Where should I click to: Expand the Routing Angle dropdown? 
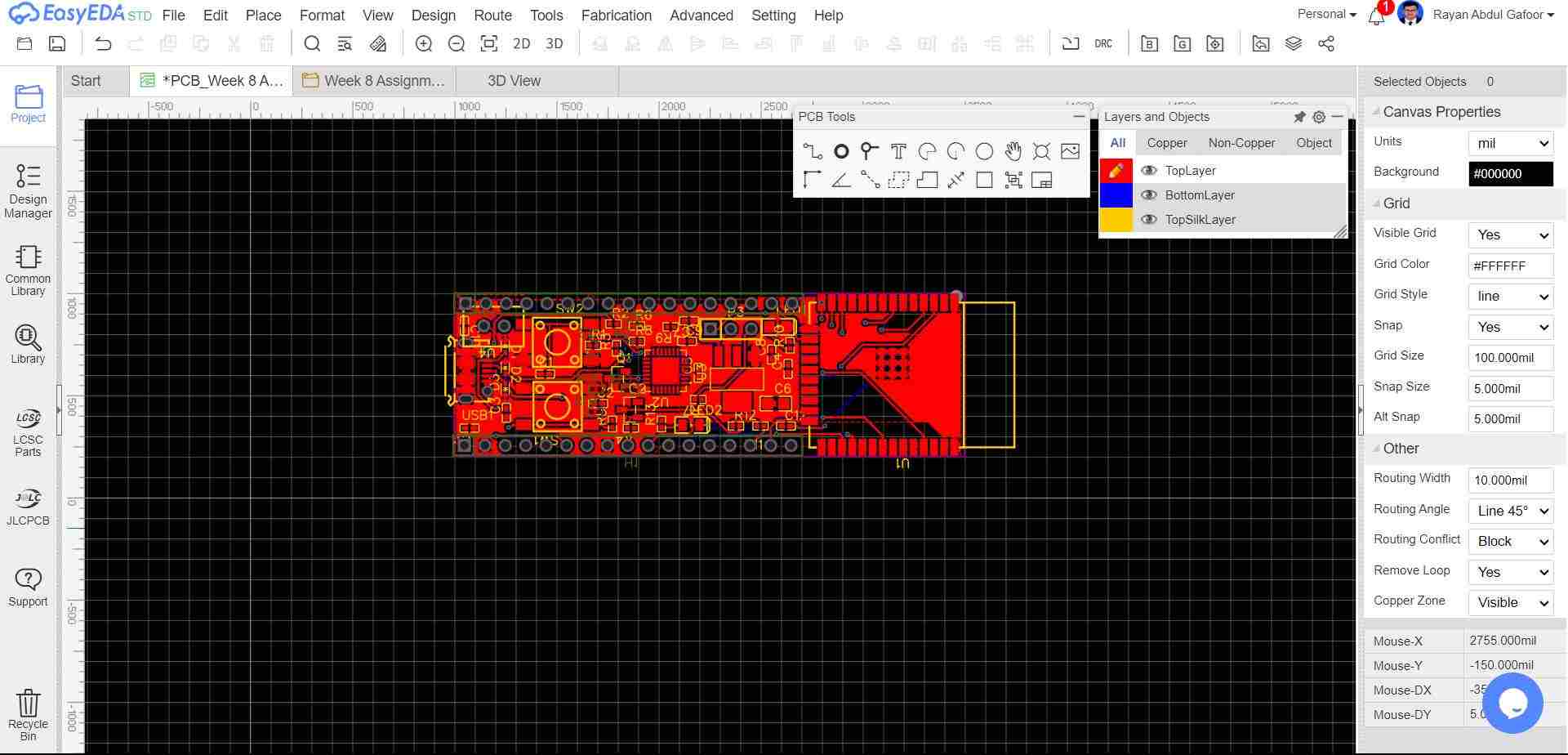pyautogui.click(x=1510, y=511)
